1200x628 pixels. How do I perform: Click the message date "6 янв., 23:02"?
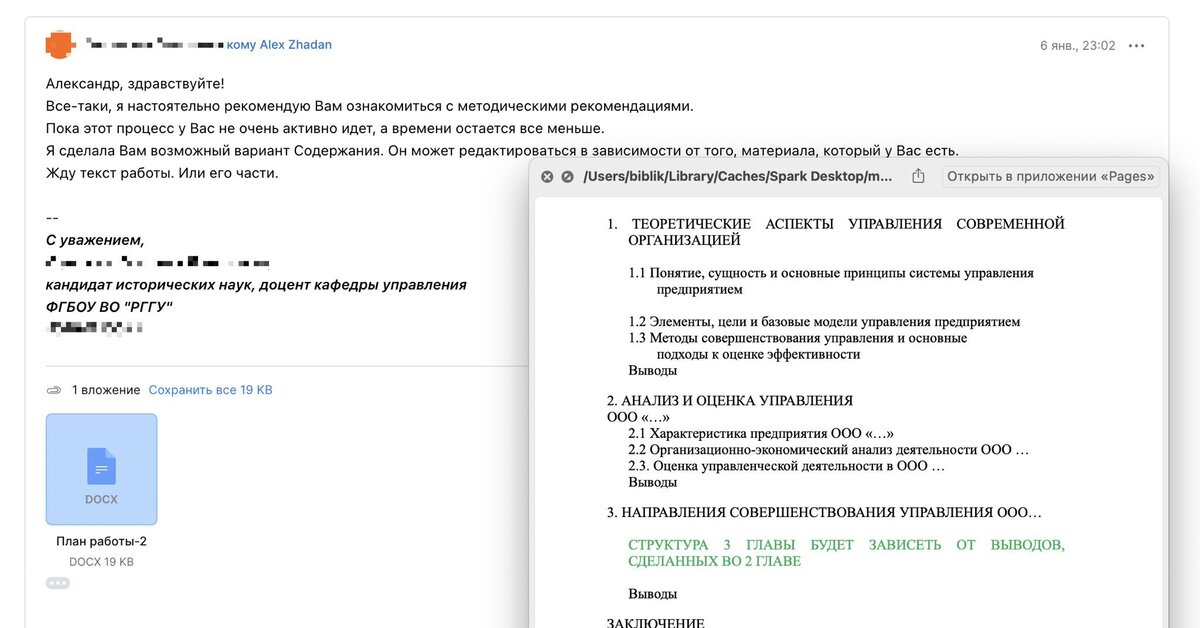[1078, 46]
